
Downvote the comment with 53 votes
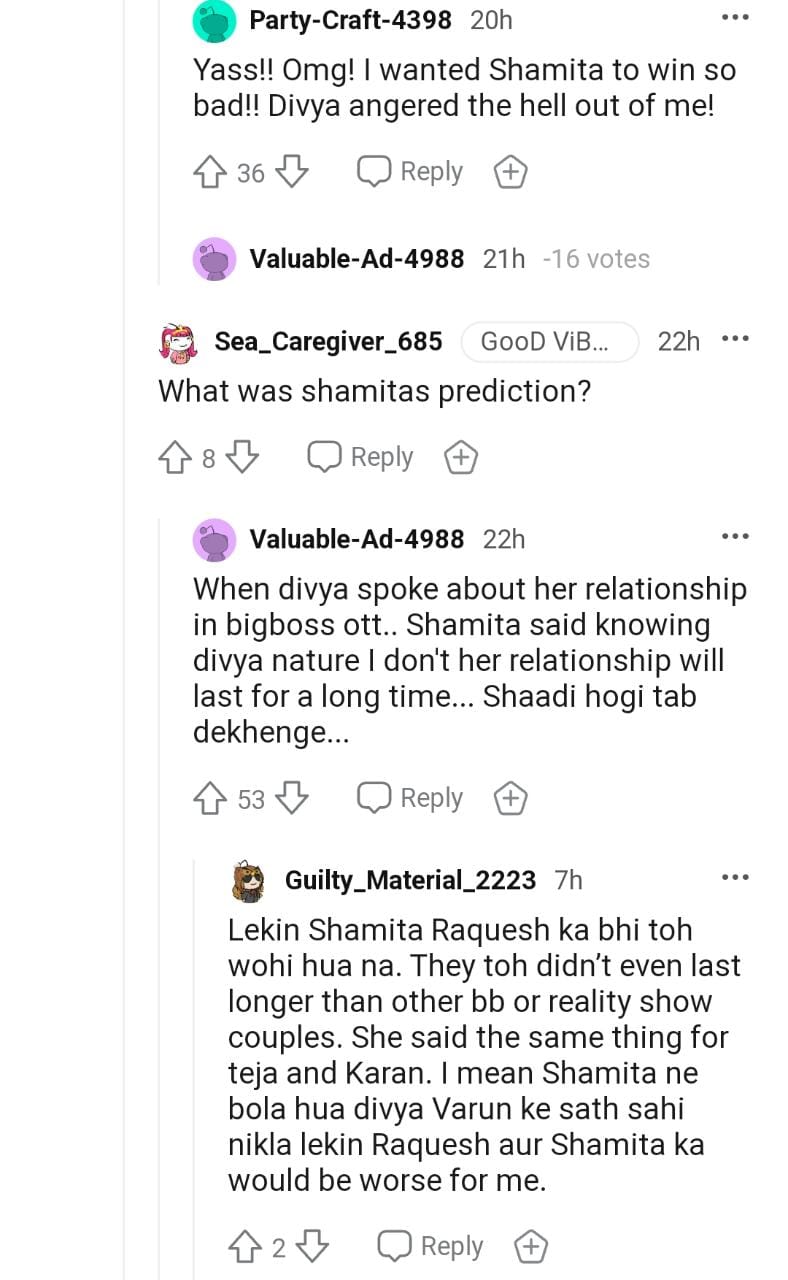point(291,799)
